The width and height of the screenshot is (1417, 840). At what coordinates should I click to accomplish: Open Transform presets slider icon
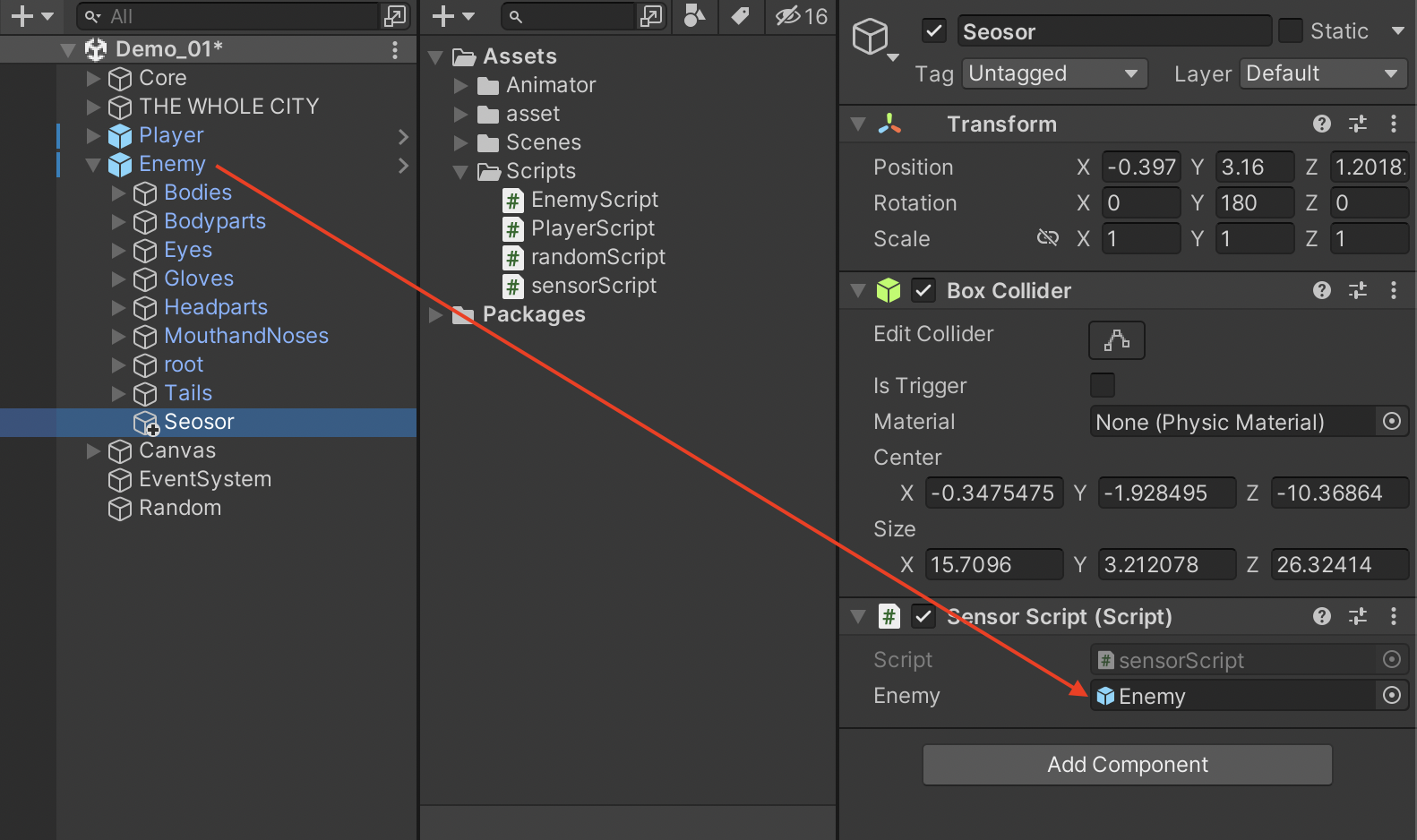[1358, 124]
